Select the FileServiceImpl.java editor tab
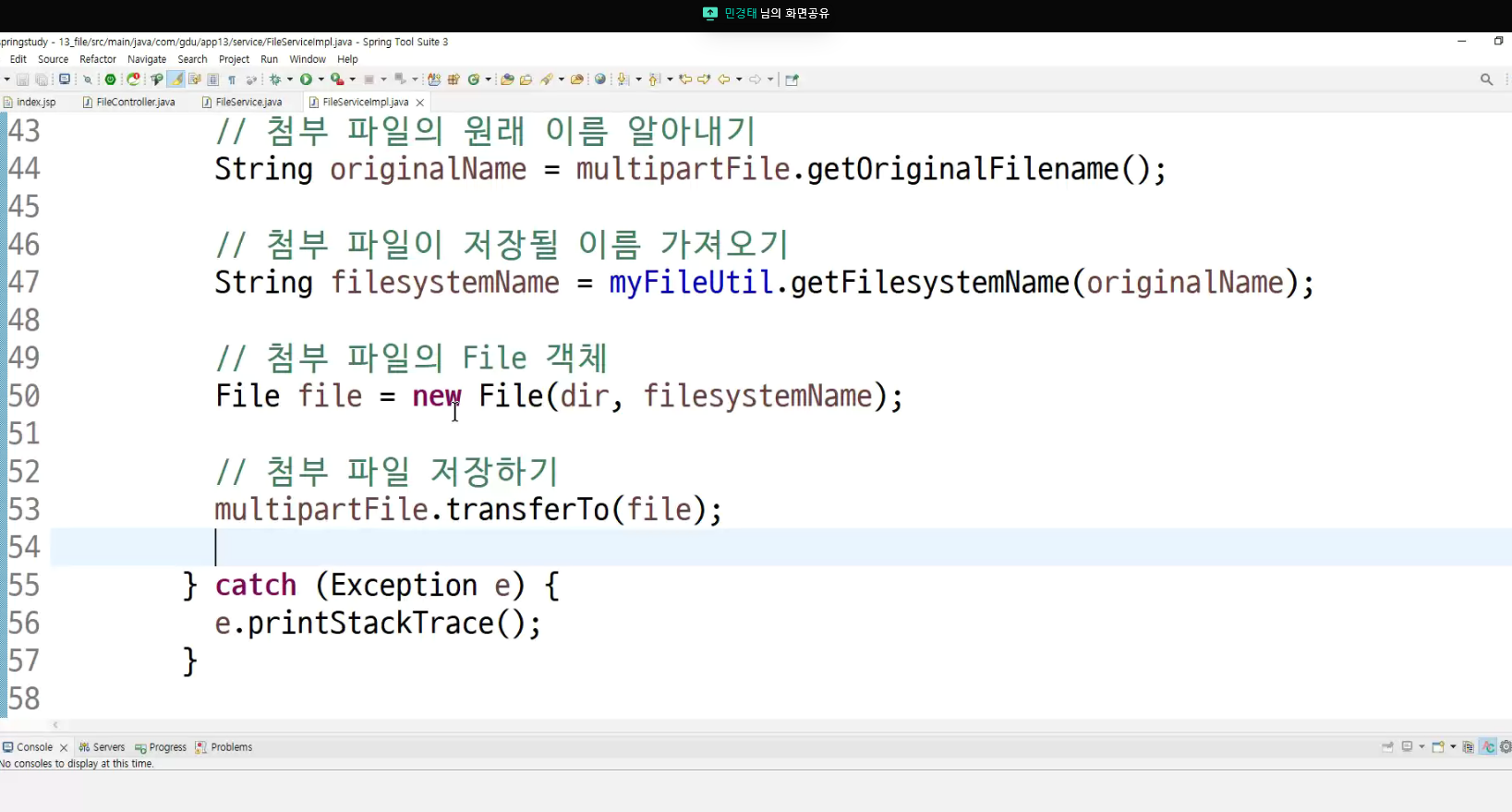This screenshot has height=812, width=1512. 365,103
